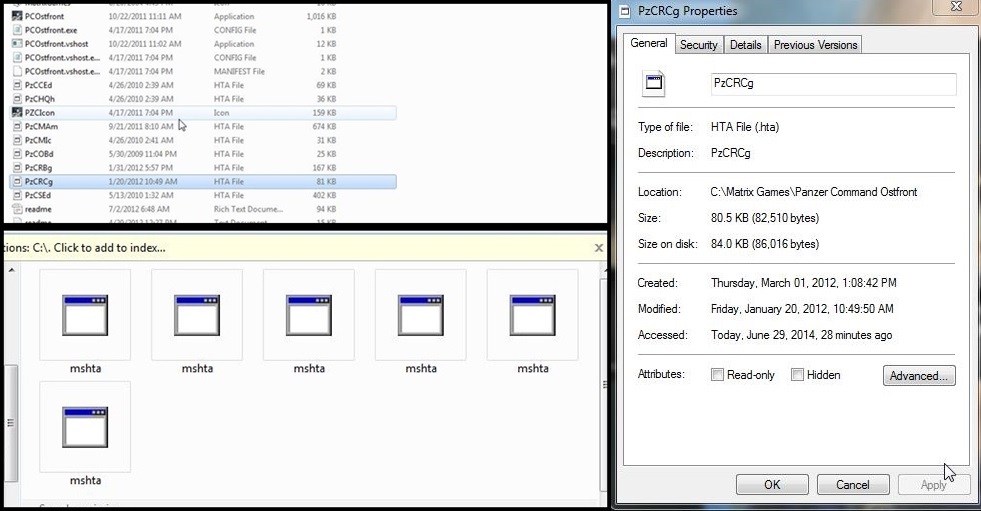Click the HTA file icon in Properties dialog

[654, 83]
